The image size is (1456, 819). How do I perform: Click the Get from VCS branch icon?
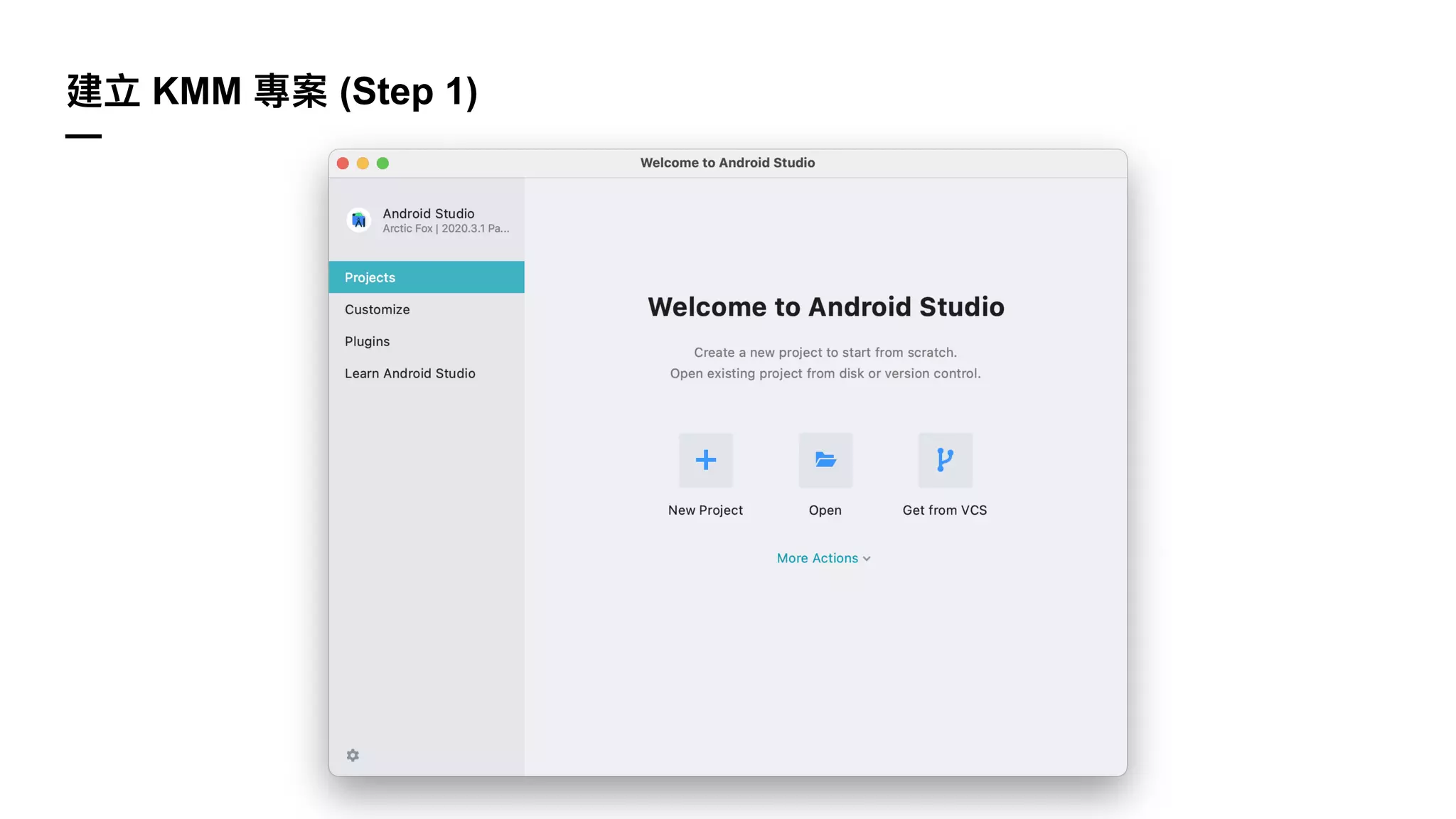(945, 460)
